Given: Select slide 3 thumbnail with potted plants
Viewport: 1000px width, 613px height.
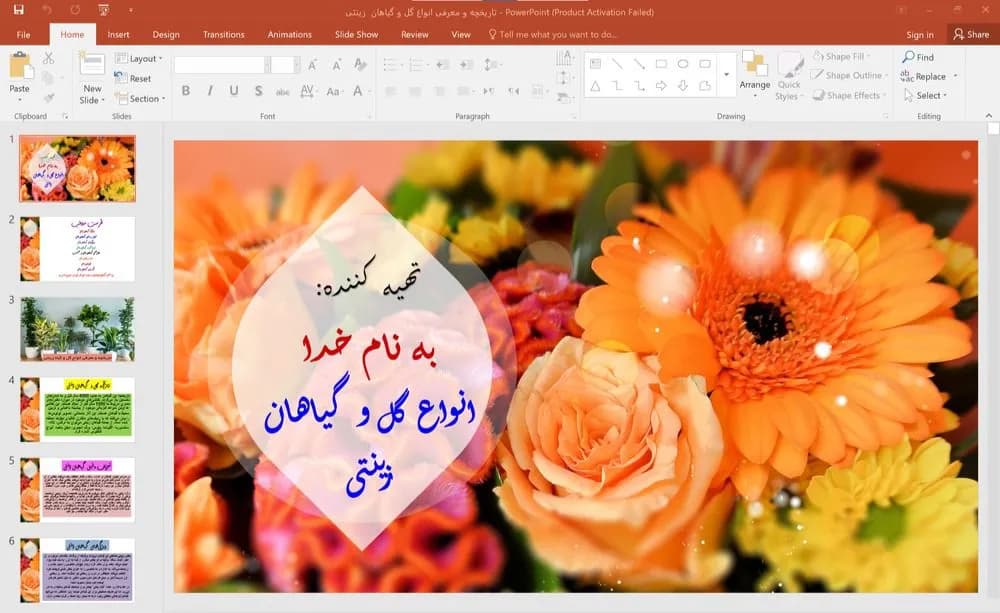Looking at the screenshot, I should [77, 329].
